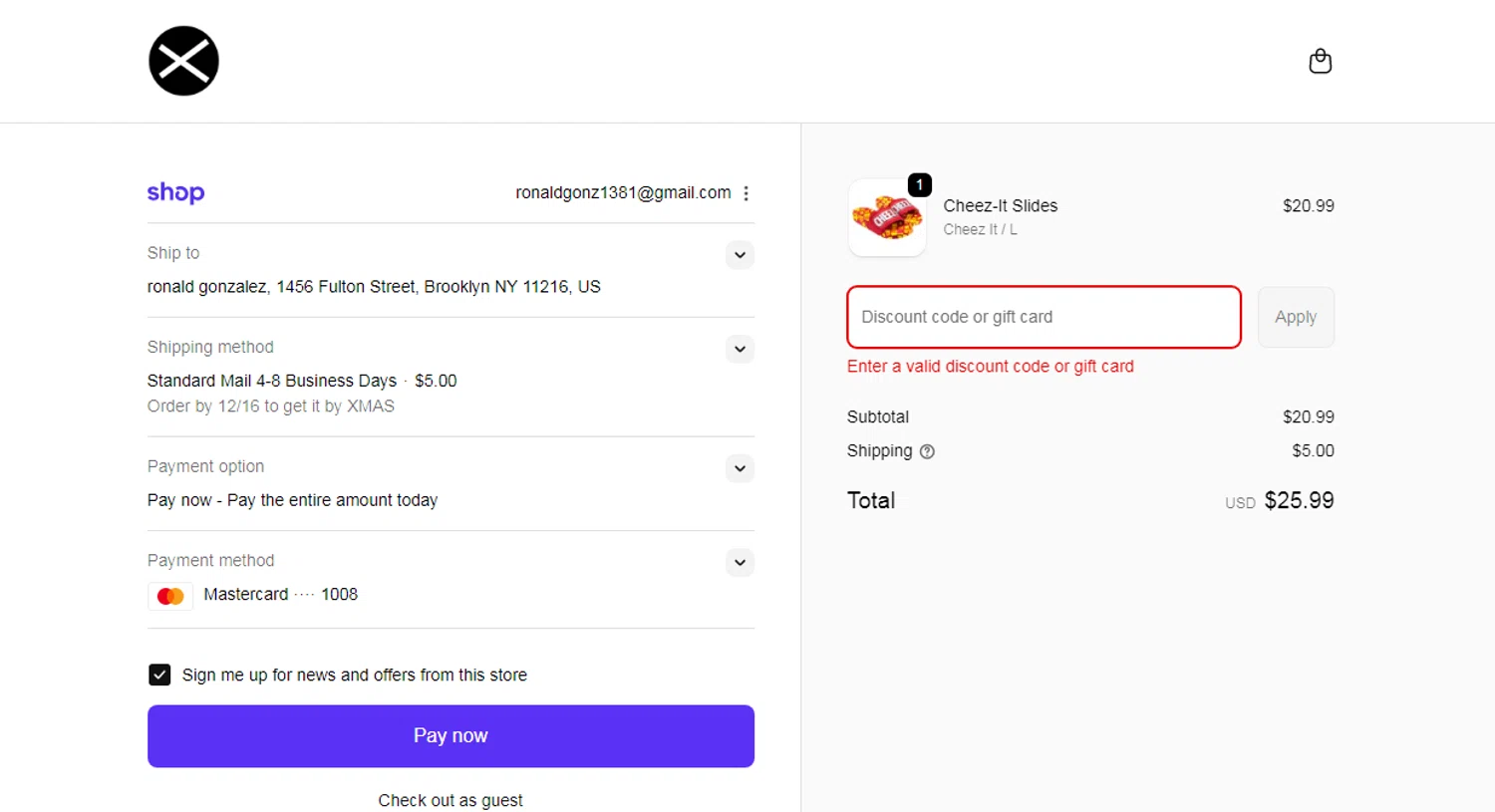Click Standard Mail 4-8 Business Days text

click(x=272, y=381)
